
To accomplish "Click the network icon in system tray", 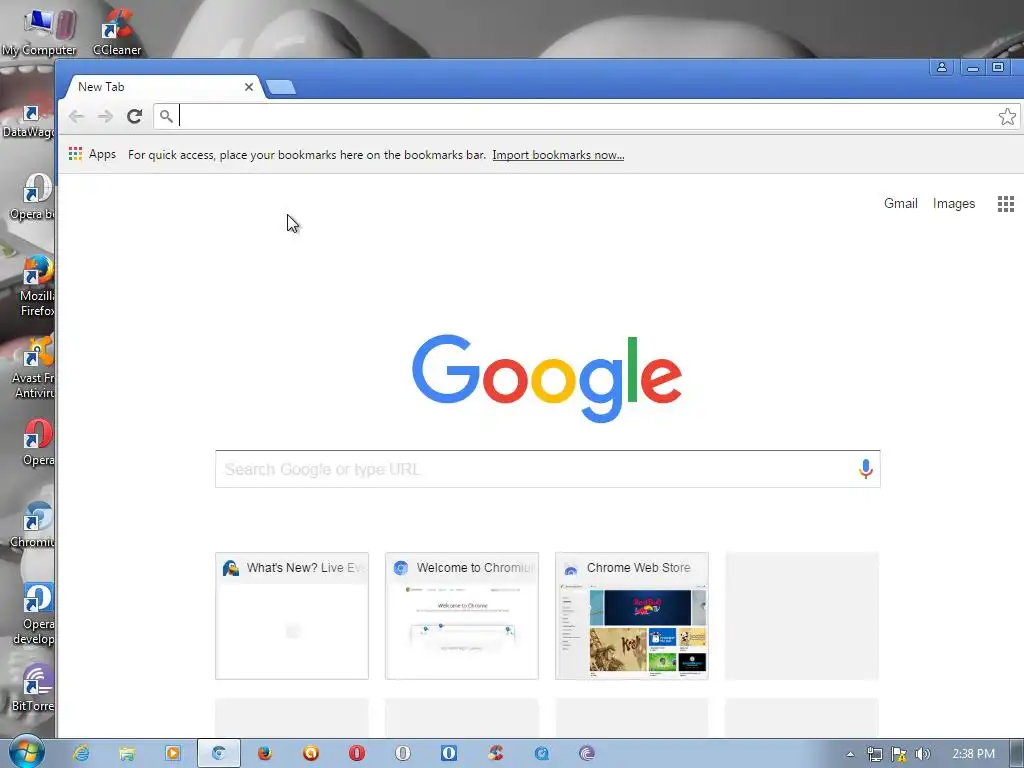I will [874, 754].
